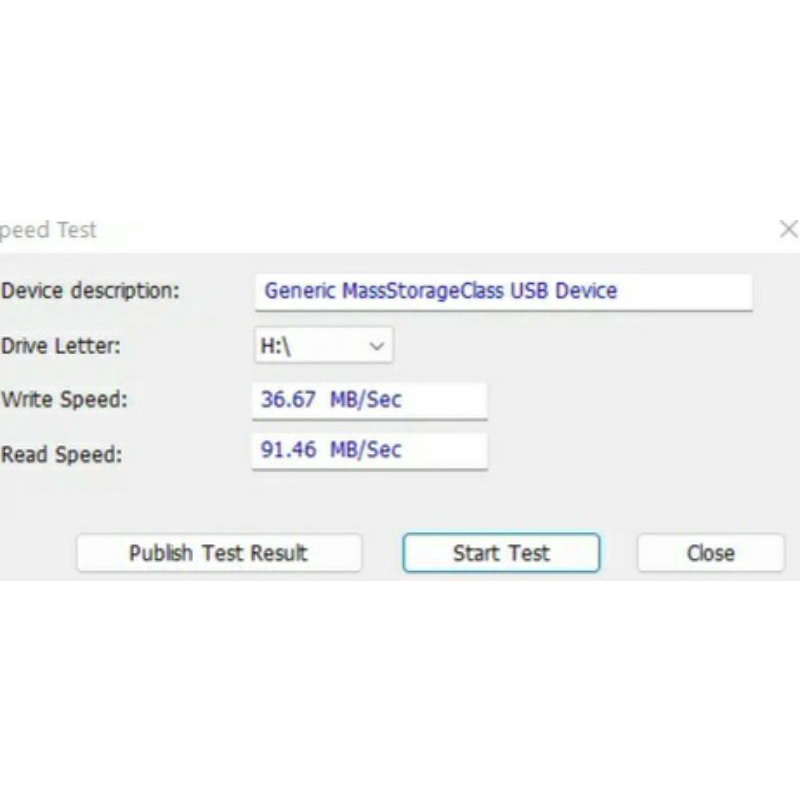This screenshot has height=800, width=800.
Task: Click the Write Speed result field
Action: pyautogui.click(x=369, y=400)
